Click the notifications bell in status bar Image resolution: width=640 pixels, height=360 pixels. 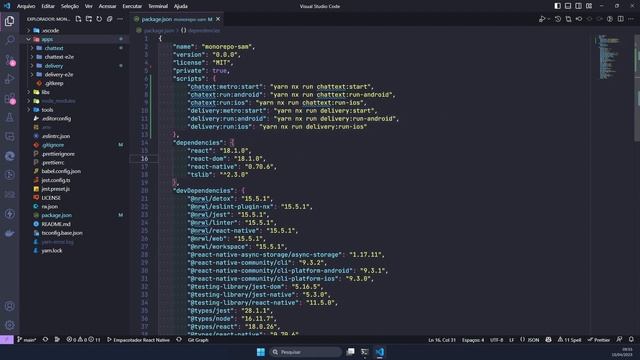coord(631,340)
